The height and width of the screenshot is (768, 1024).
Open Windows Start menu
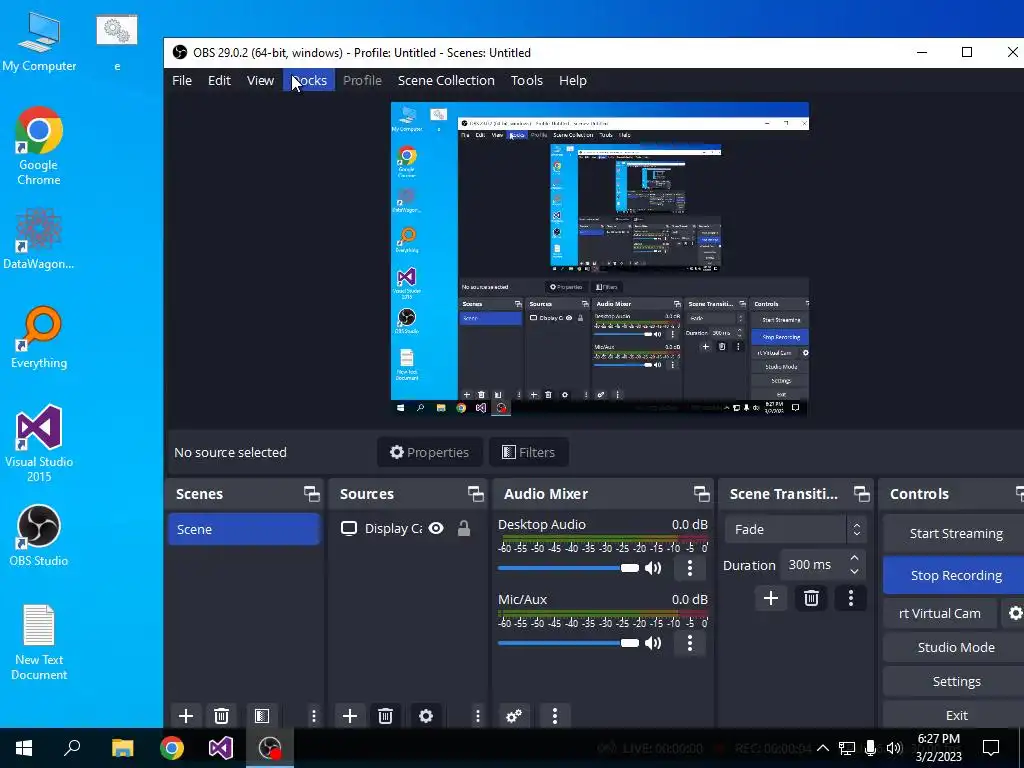click(24, 748)
